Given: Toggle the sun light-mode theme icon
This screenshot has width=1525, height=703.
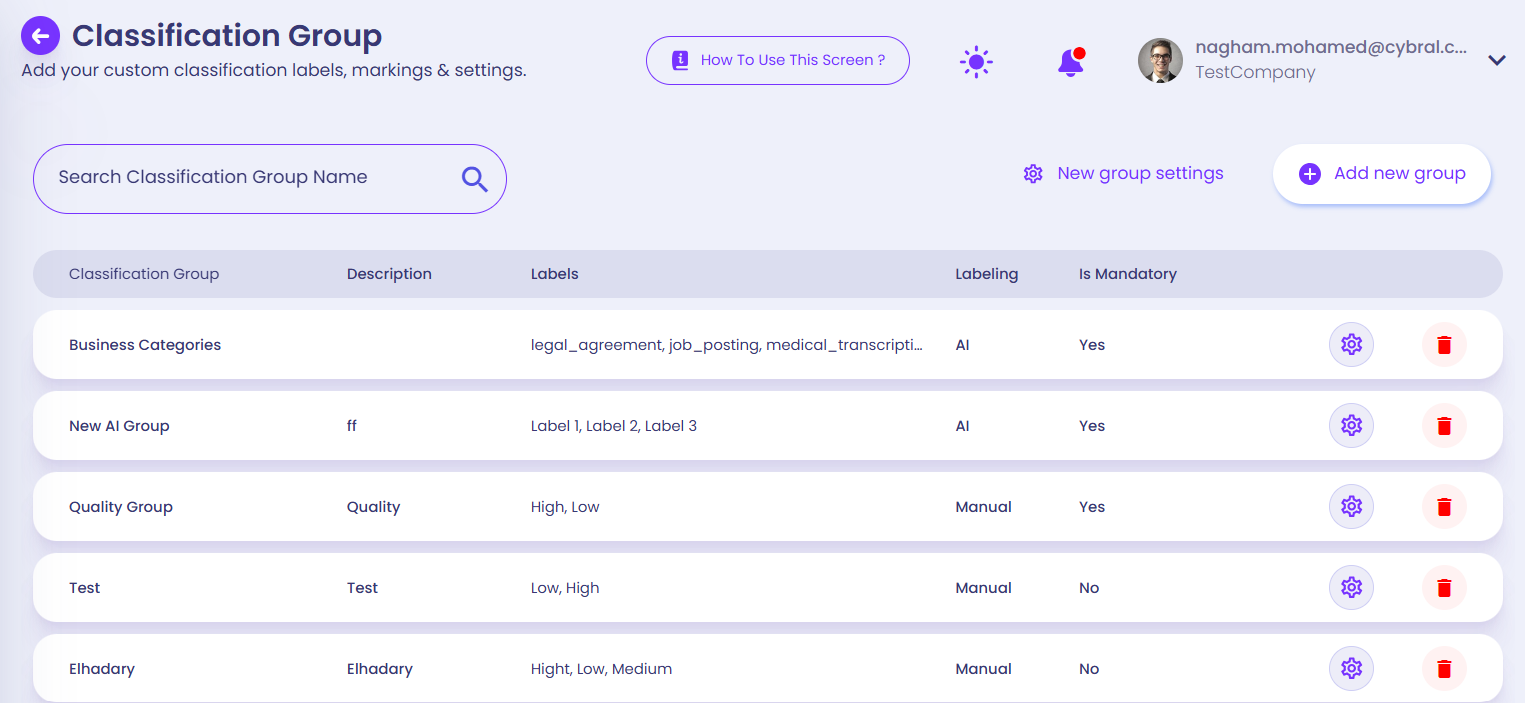Looking at the screenshot, I should [x=975, y=61].
